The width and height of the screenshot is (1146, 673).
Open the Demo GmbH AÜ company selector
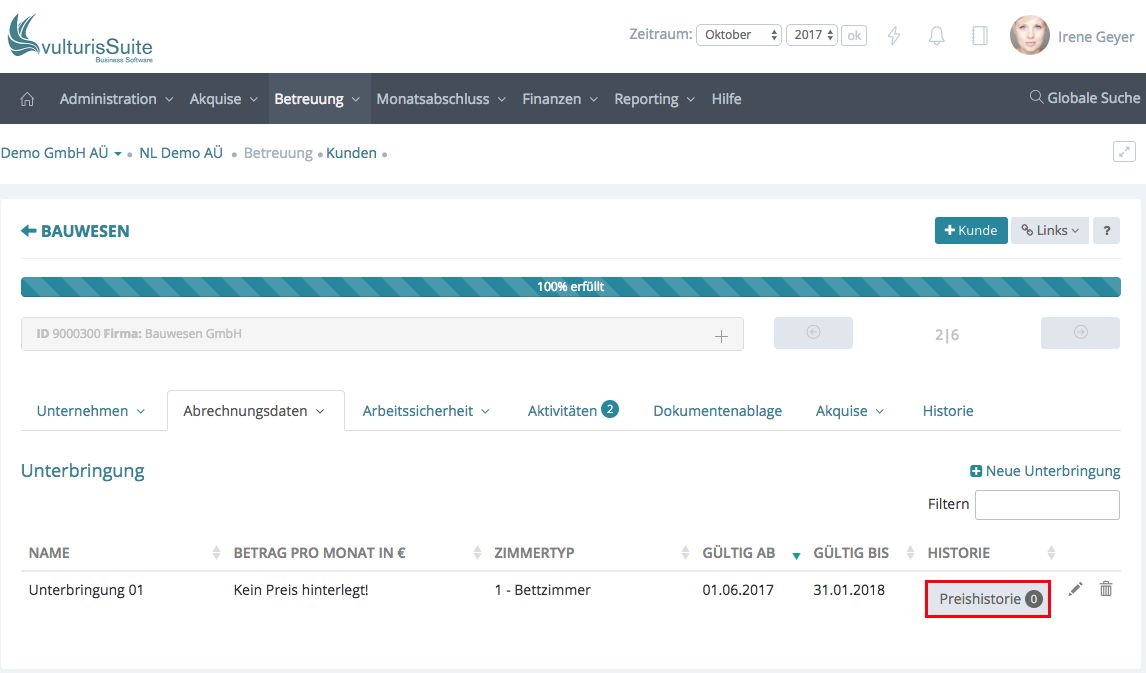point(61,153)
